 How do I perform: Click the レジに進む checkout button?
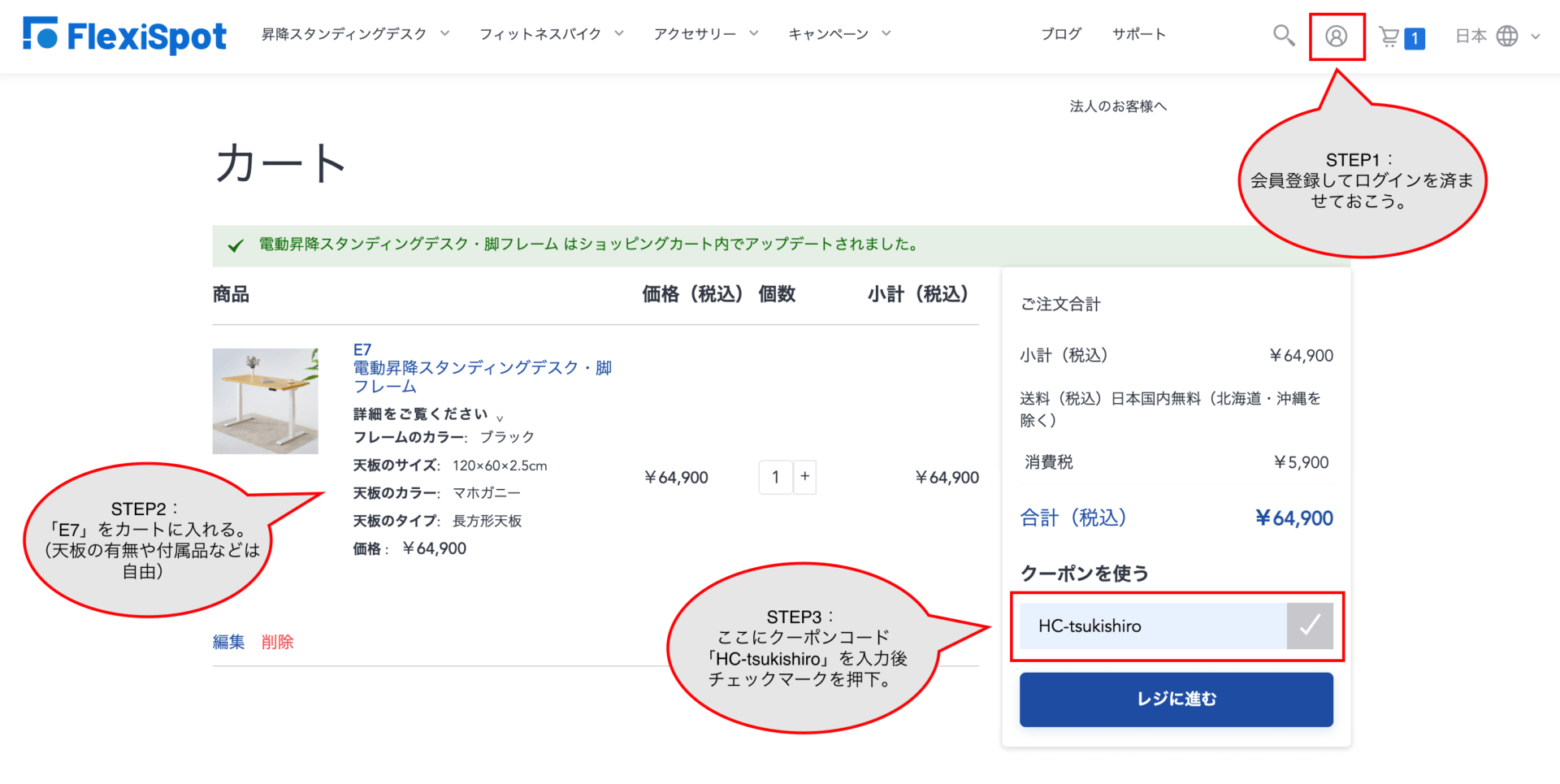coord(1176,700)
